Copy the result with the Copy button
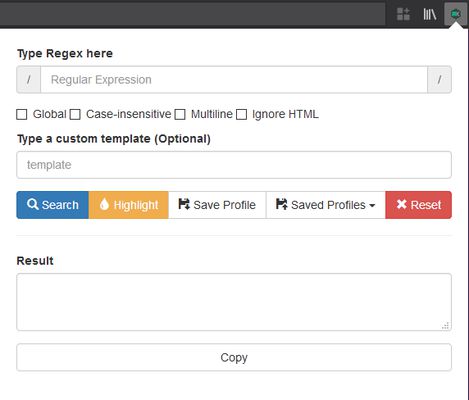The image size is (469, 400). (234, 357)
